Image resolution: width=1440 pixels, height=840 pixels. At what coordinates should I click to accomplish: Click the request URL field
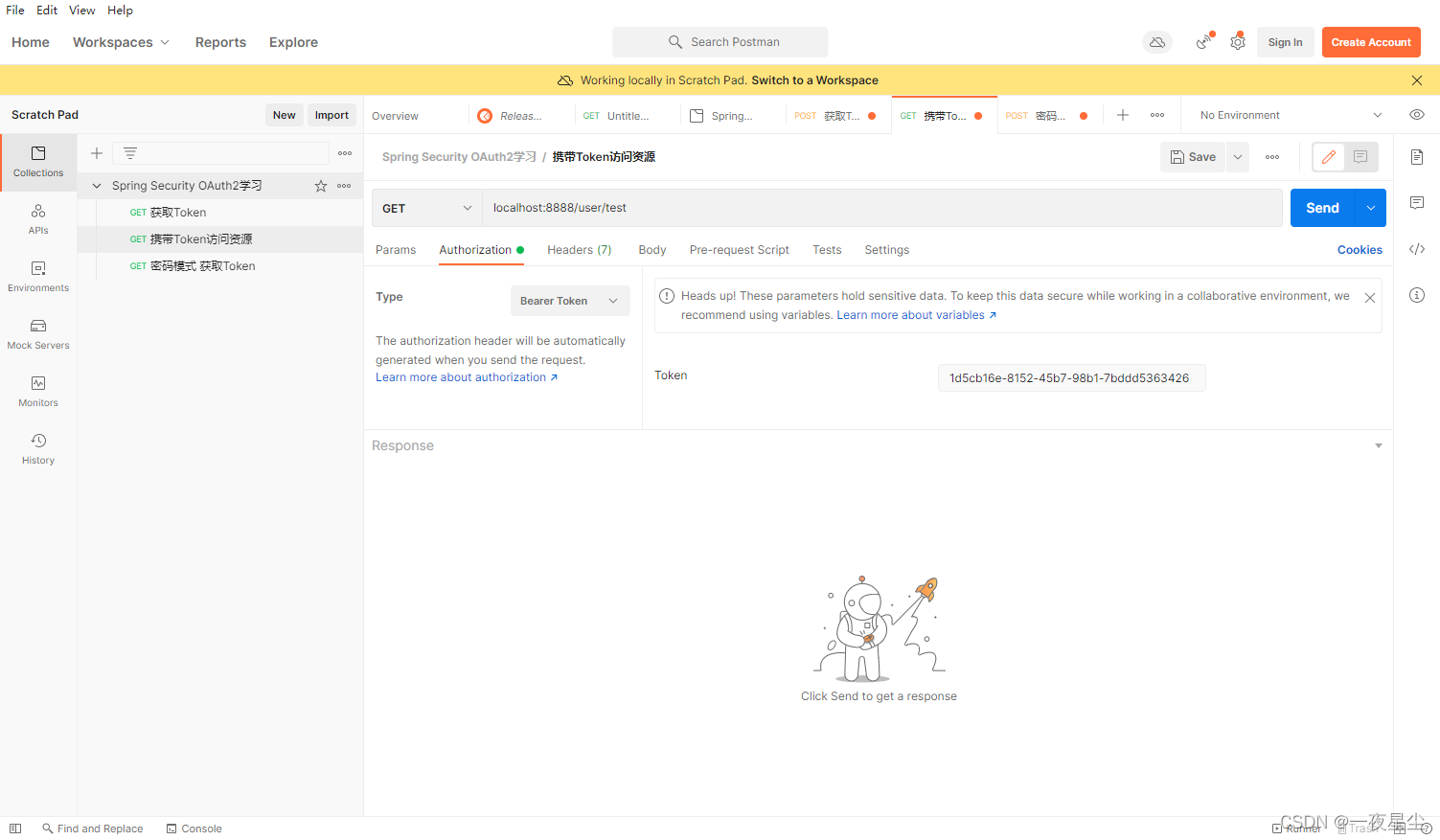click(x=881, y=208)
